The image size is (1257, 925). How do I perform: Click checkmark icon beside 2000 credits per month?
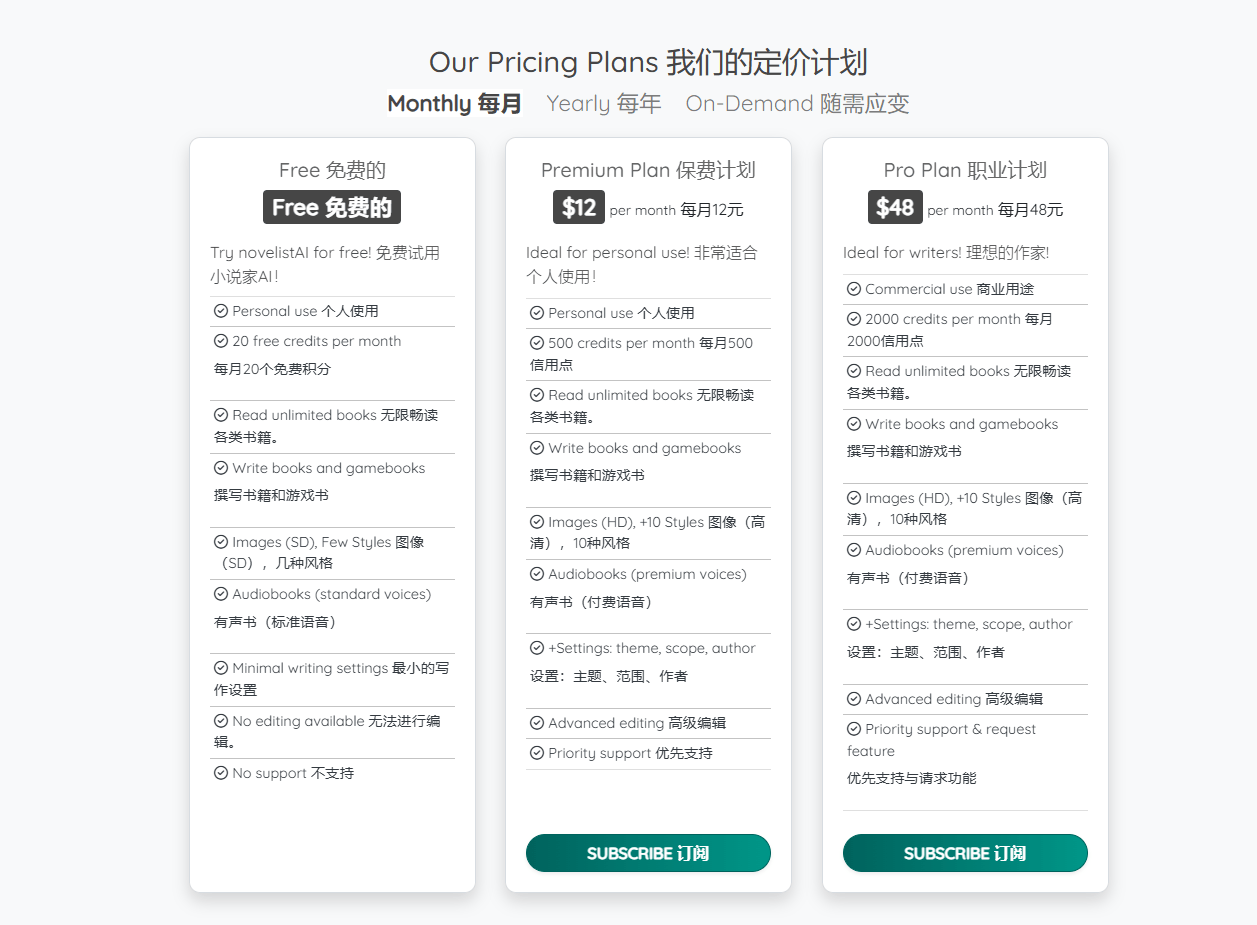[854, 319]
